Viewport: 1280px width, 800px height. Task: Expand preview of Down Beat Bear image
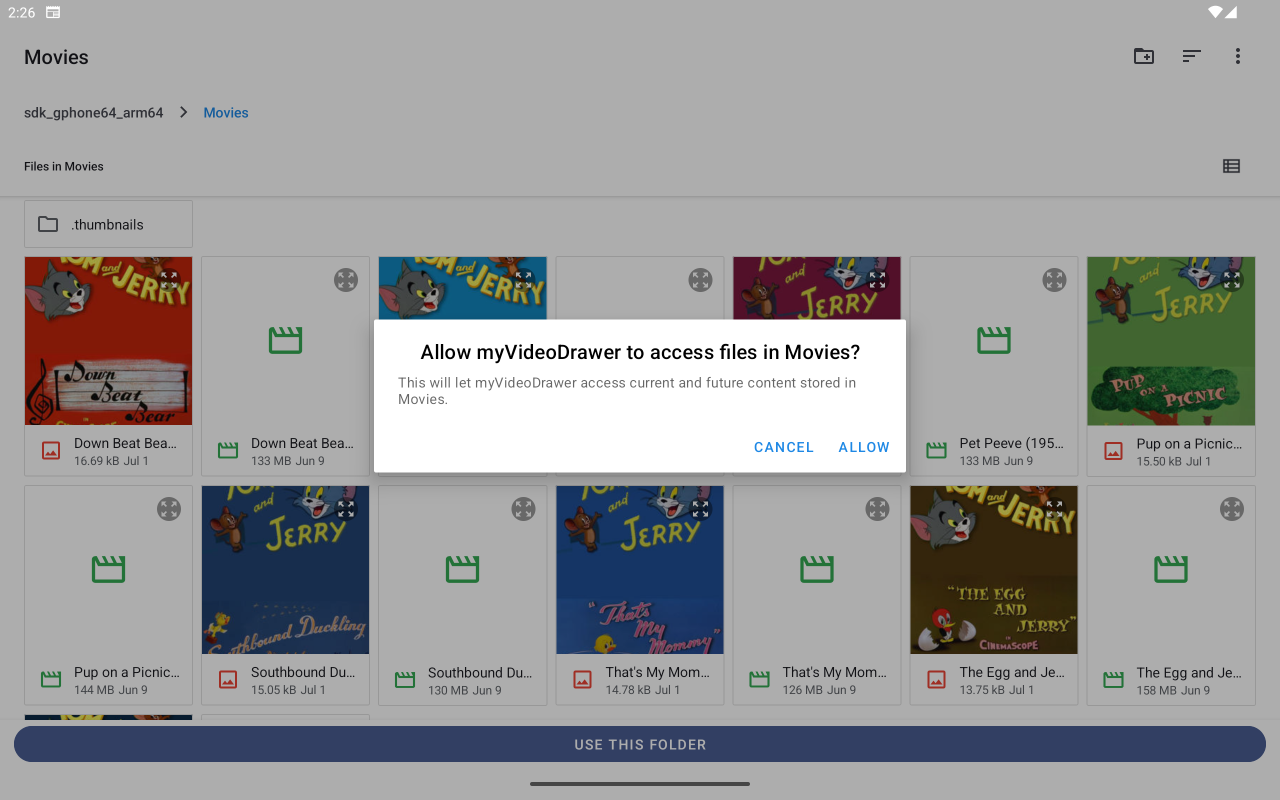pos(169,280)
